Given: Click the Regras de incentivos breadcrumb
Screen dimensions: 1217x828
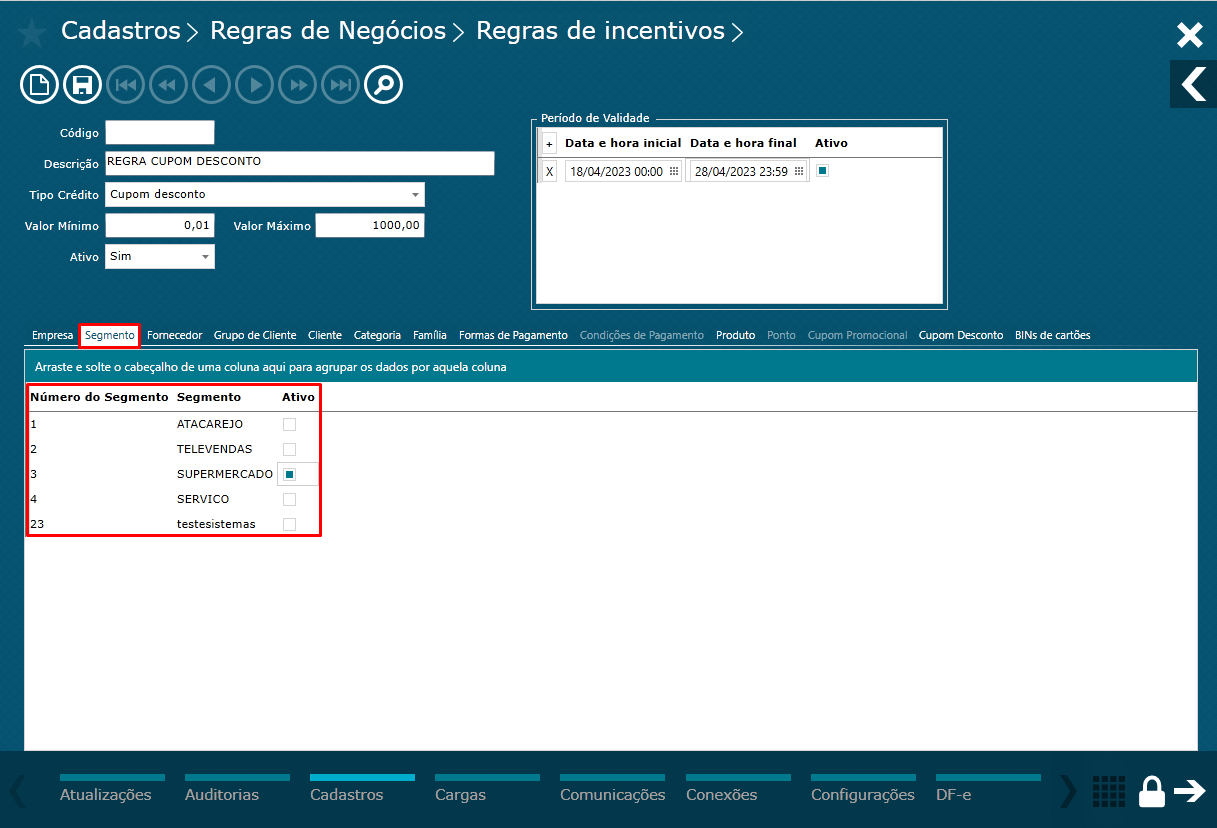Looking at the screenshot, I should tap(600, 31).
